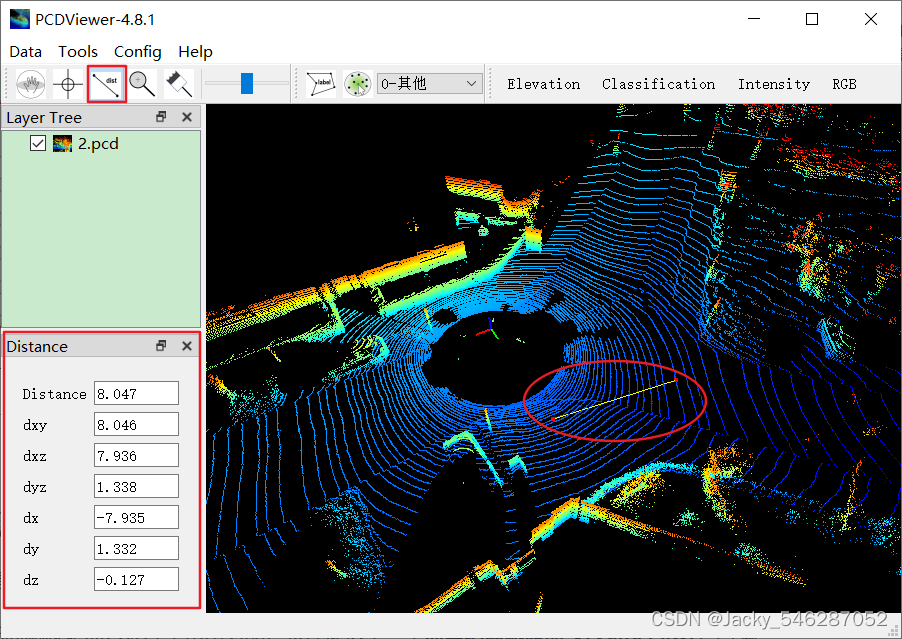Viewport: 902px width, 639px height.
Task: Click the Distance panel title
Action: point(37,346)
